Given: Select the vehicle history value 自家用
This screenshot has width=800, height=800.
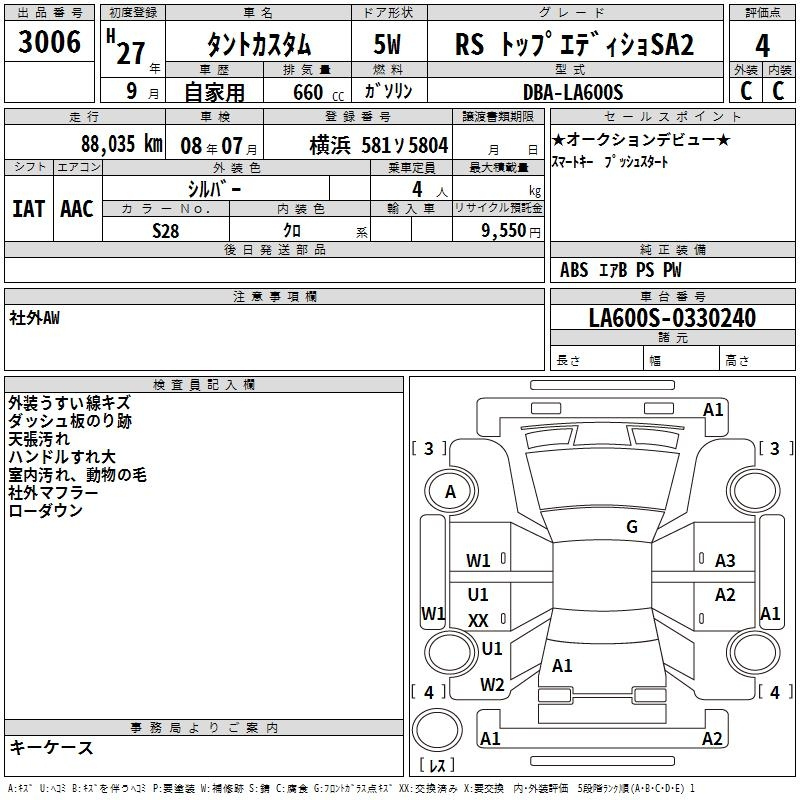Looking at the screenshot, I should pyautogui.click(x=214, y=92).
